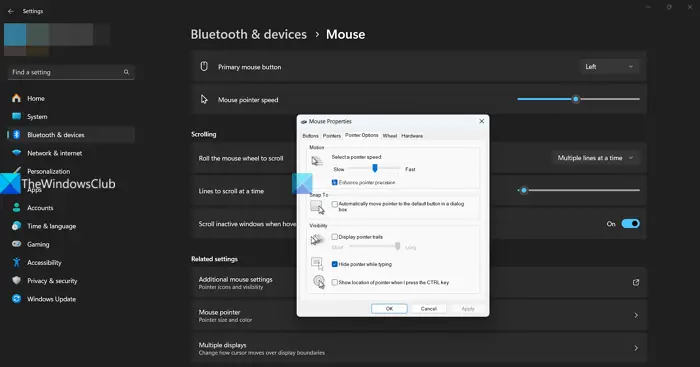Expand the Primary mouse button dropdown
The image size is (700, 367).
[609, 67]
